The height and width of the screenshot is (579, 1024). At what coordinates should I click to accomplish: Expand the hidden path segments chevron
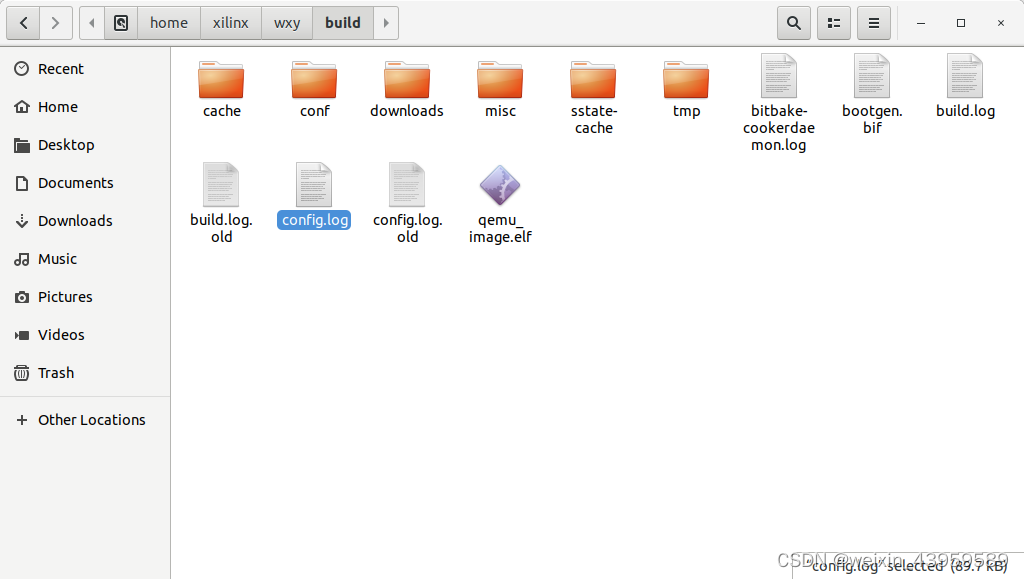point(91,22)
